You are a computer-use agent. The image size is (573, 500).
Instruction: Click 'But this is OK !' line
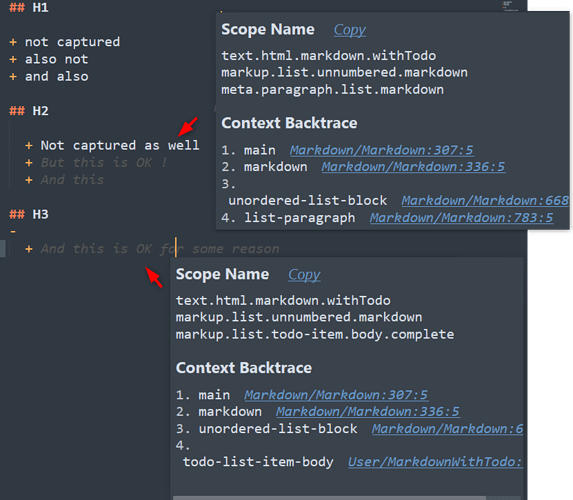pyautogui.click(x=96, y=163)
